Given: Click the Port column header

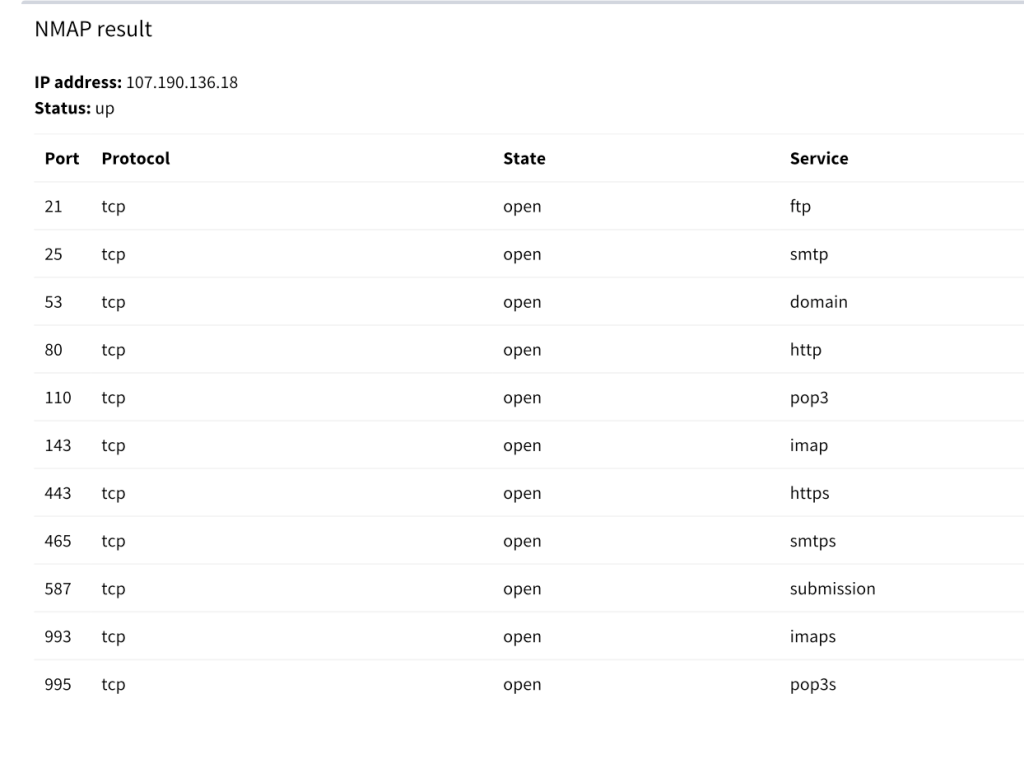Looking at the screenshot, I should click(62, 158).
